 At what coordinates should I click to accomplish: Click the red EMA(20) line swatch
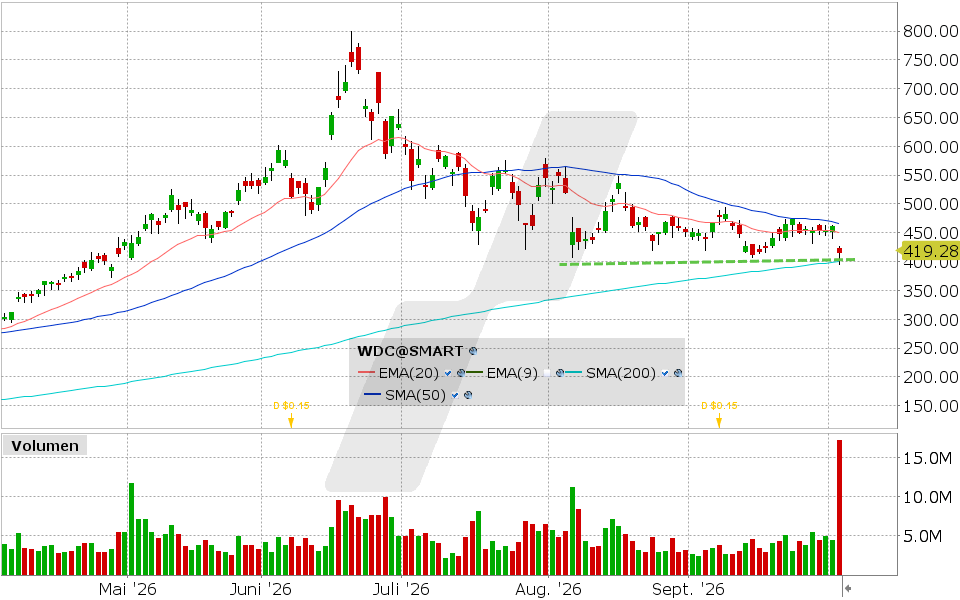[367, 373]
